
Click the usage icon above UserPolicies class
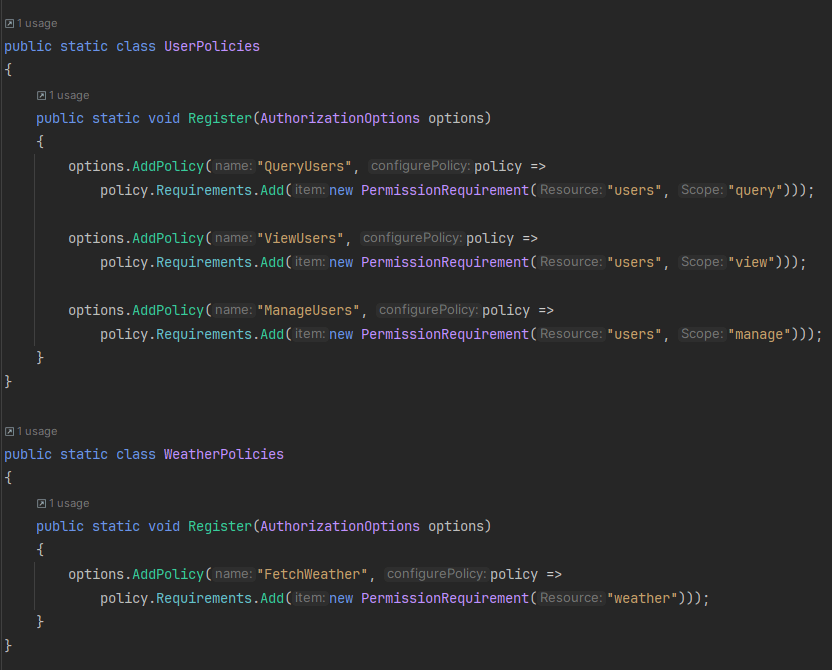(12, 22)
